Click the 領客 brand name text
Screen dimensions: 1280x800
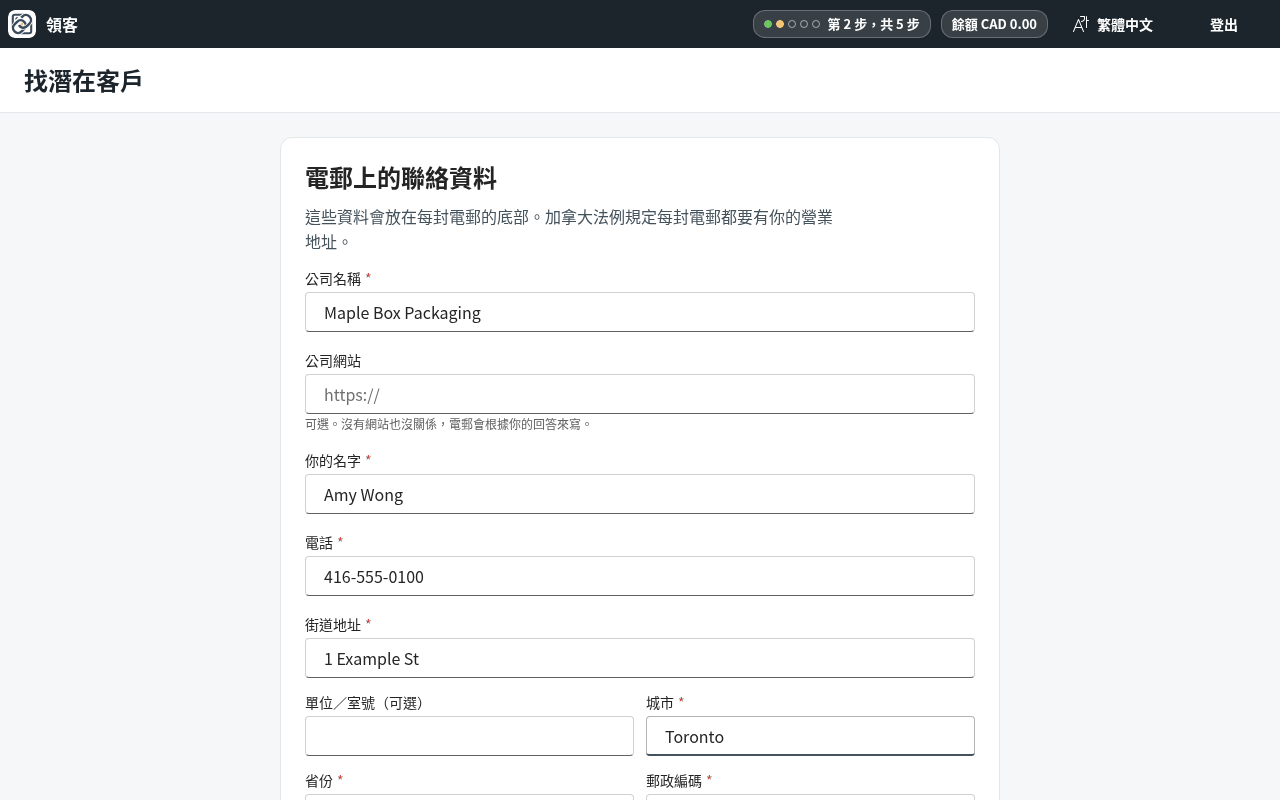(x=62, y=25)
